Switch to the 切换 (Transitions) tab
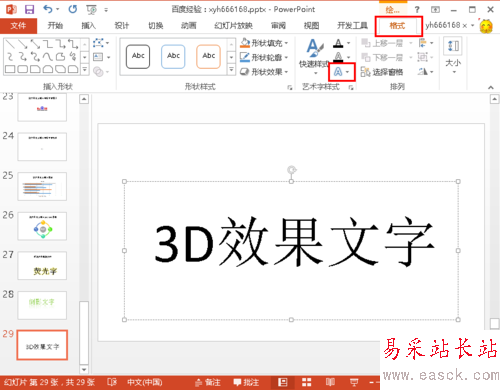Image resolution: width=500 pixels, height=390 pixels. [x=155, y=26]
